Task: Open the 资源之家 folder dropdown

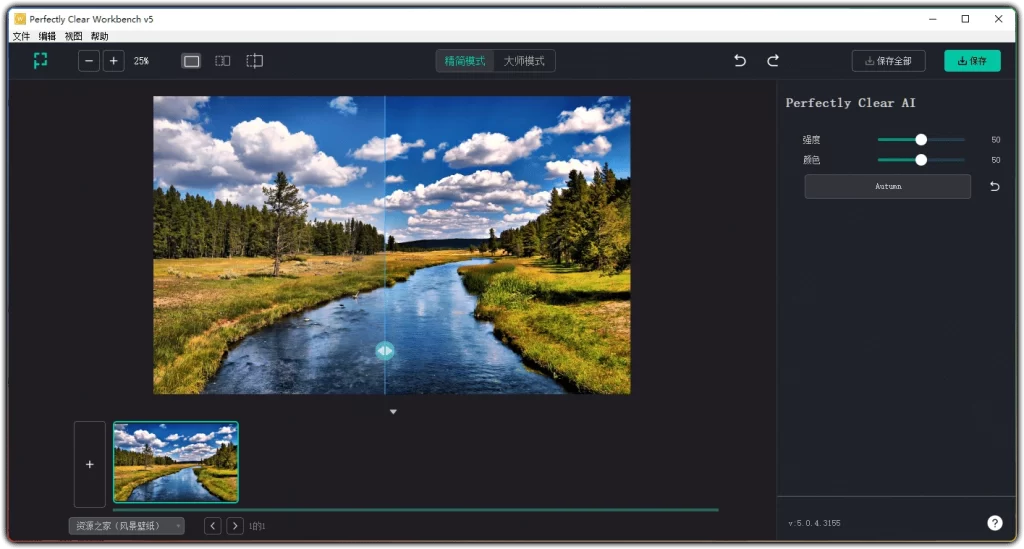Action: tap(126, 526)
